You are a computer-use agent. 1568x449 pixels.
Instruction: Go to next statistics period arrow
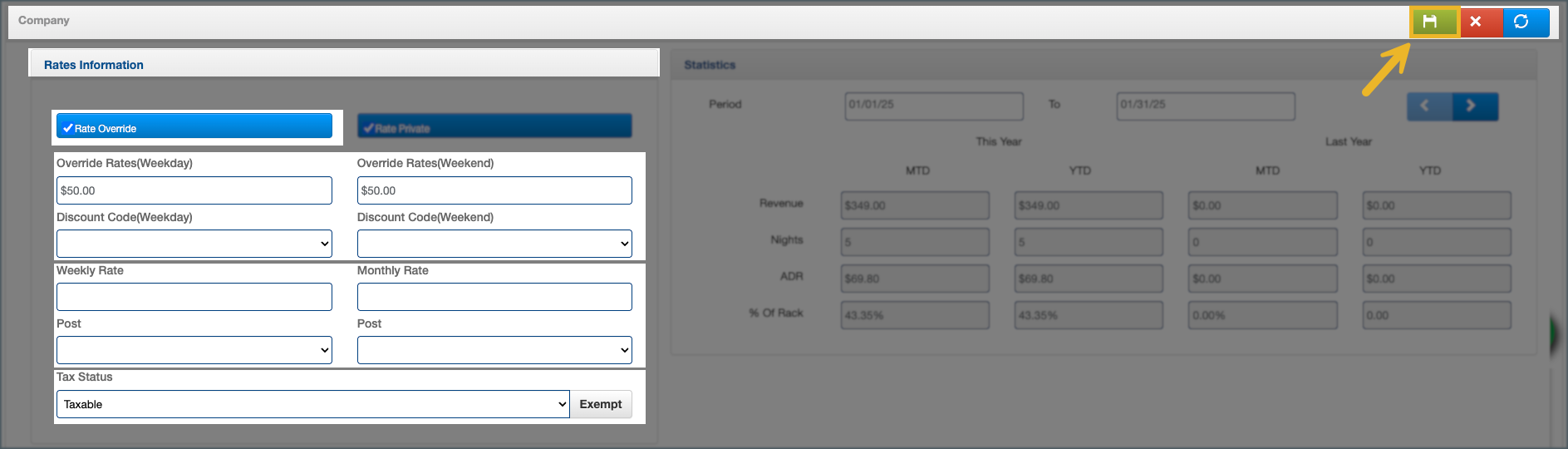tap(1471, 106)
